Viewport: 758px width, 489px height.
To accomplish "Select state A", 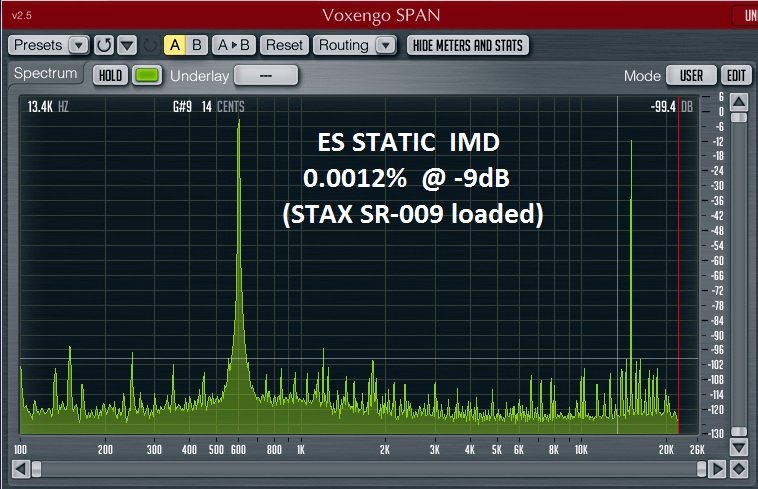I will (x=175, y=45).
